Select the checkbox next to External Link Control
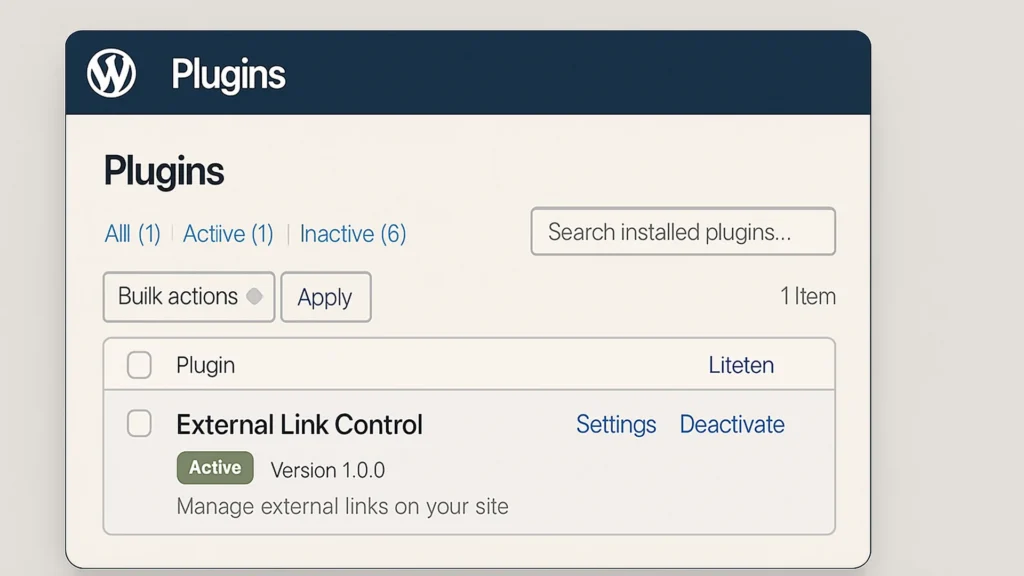The height and width of the screenshot is (576, 1024). click(x=139, y=424)
